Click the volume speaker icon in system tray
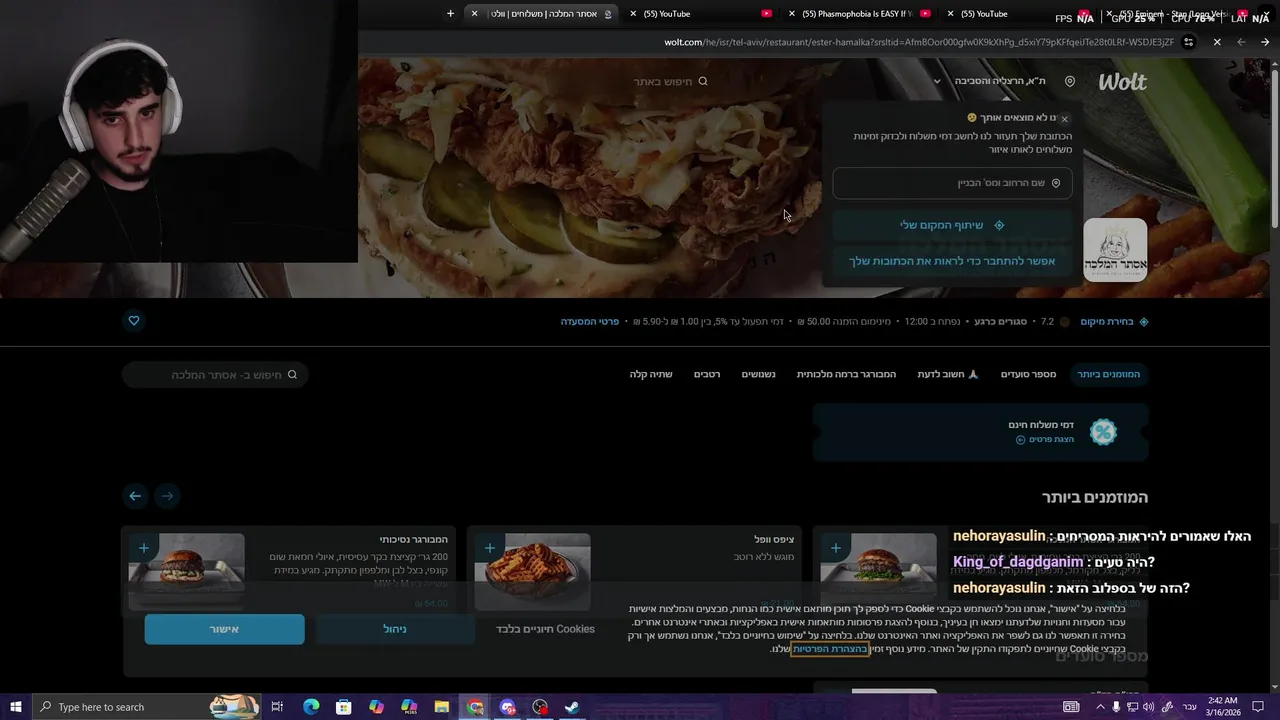1280x720 pixels. [x=1148, y=707]
